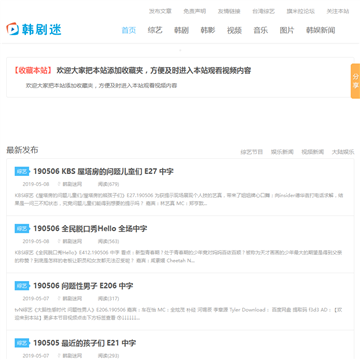Open the 友情链接 top link
360x360 pixels.
229,11
